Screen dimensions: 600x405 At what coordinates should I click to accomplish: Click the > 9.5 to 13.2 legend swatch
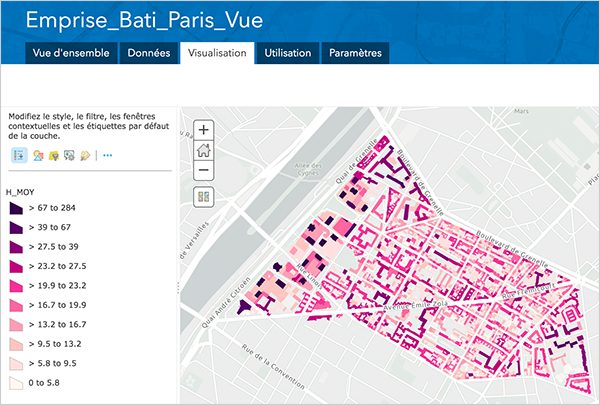click(x=16, y=344)
